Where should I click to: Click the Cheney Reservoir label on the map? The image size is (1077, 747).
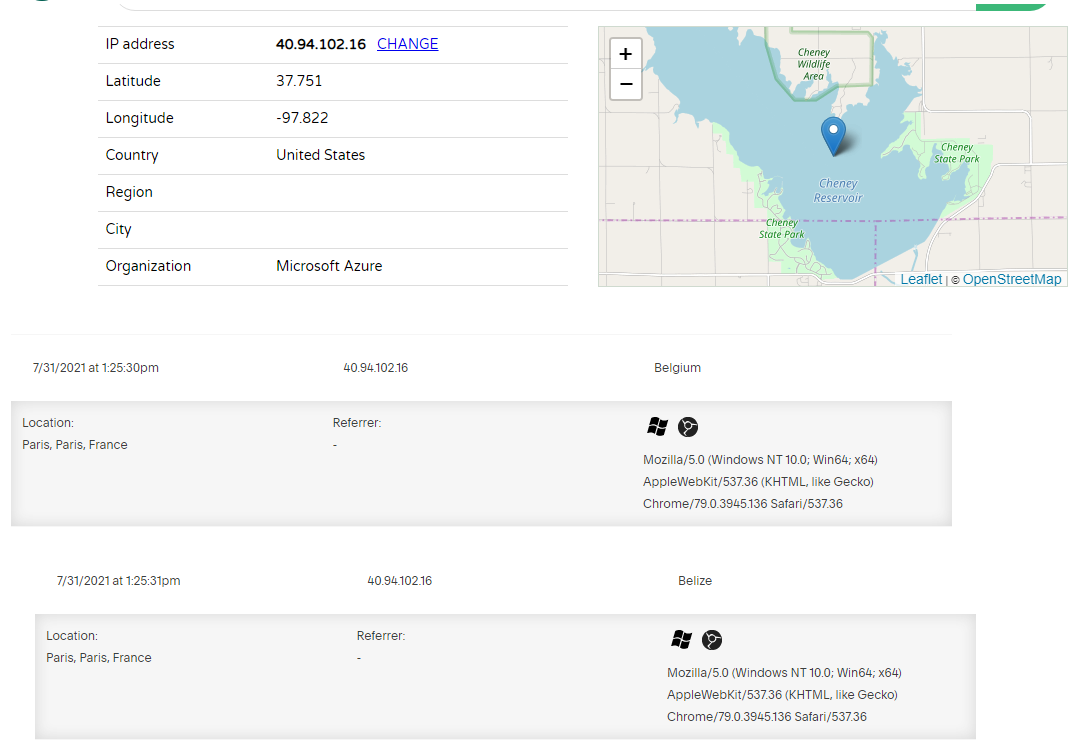pos(838,191)
